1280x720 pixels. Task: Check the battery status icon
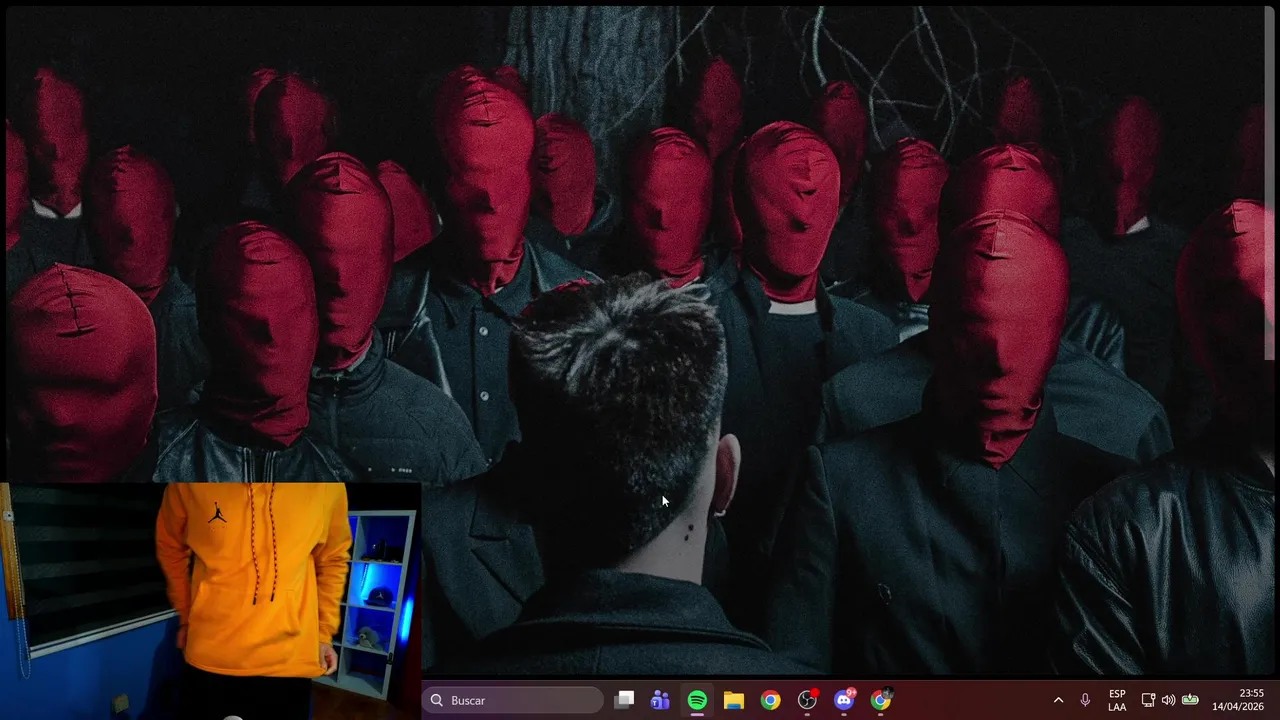click(1190, 700)
